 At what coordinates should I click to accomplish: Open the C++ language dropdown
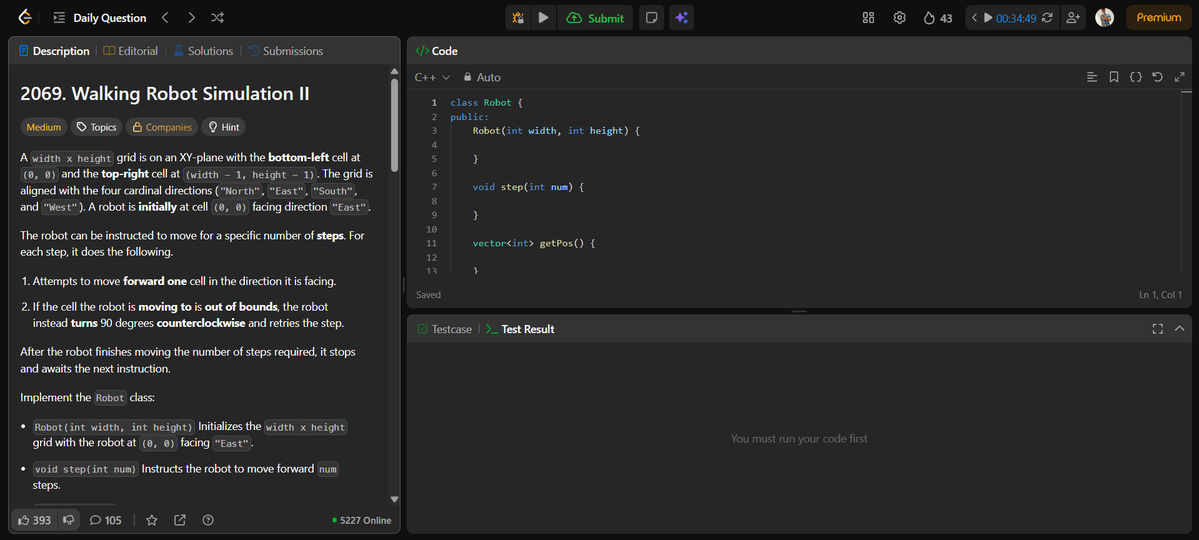[x=432, y=77]
